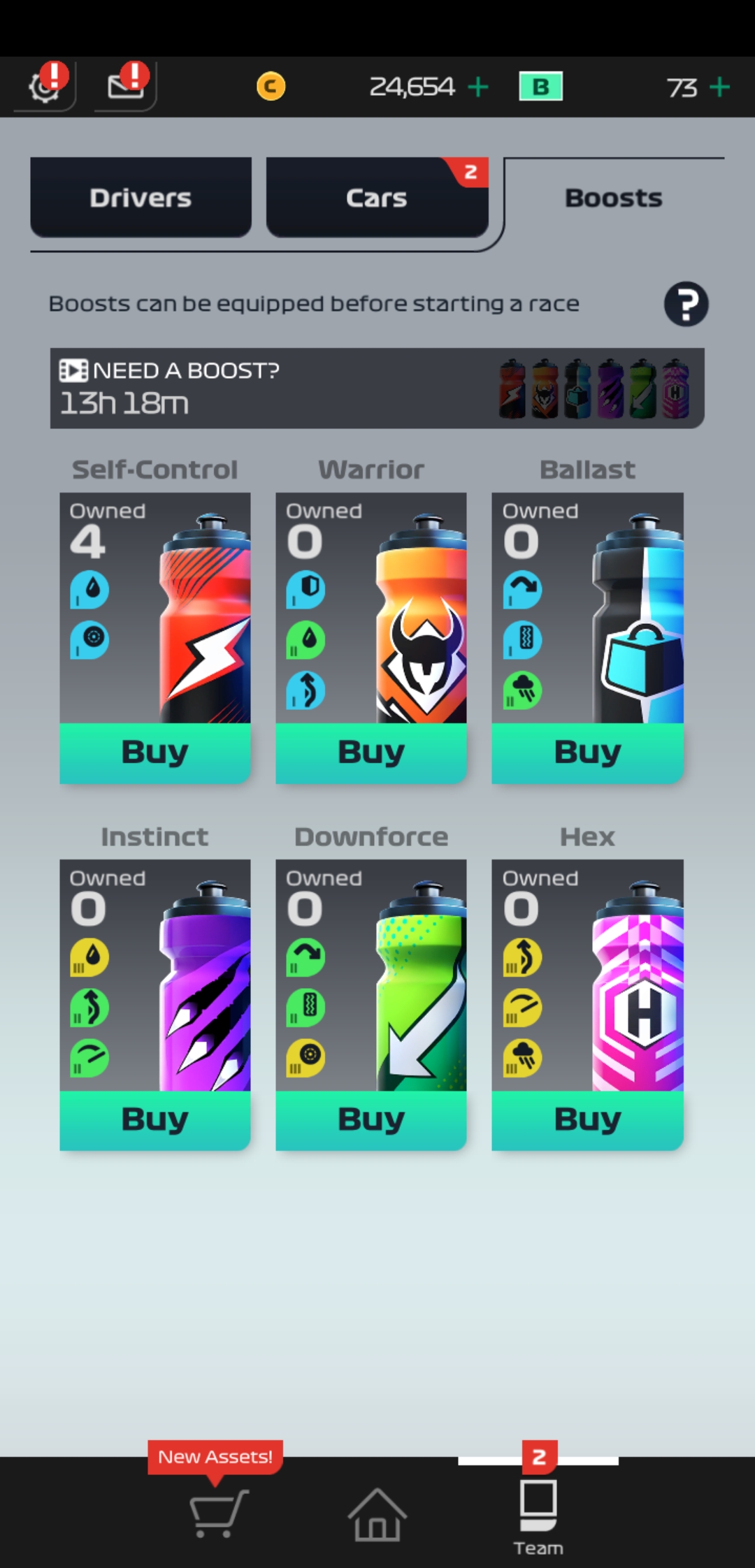Open the shopping cart store icon

pos(220,1513)
